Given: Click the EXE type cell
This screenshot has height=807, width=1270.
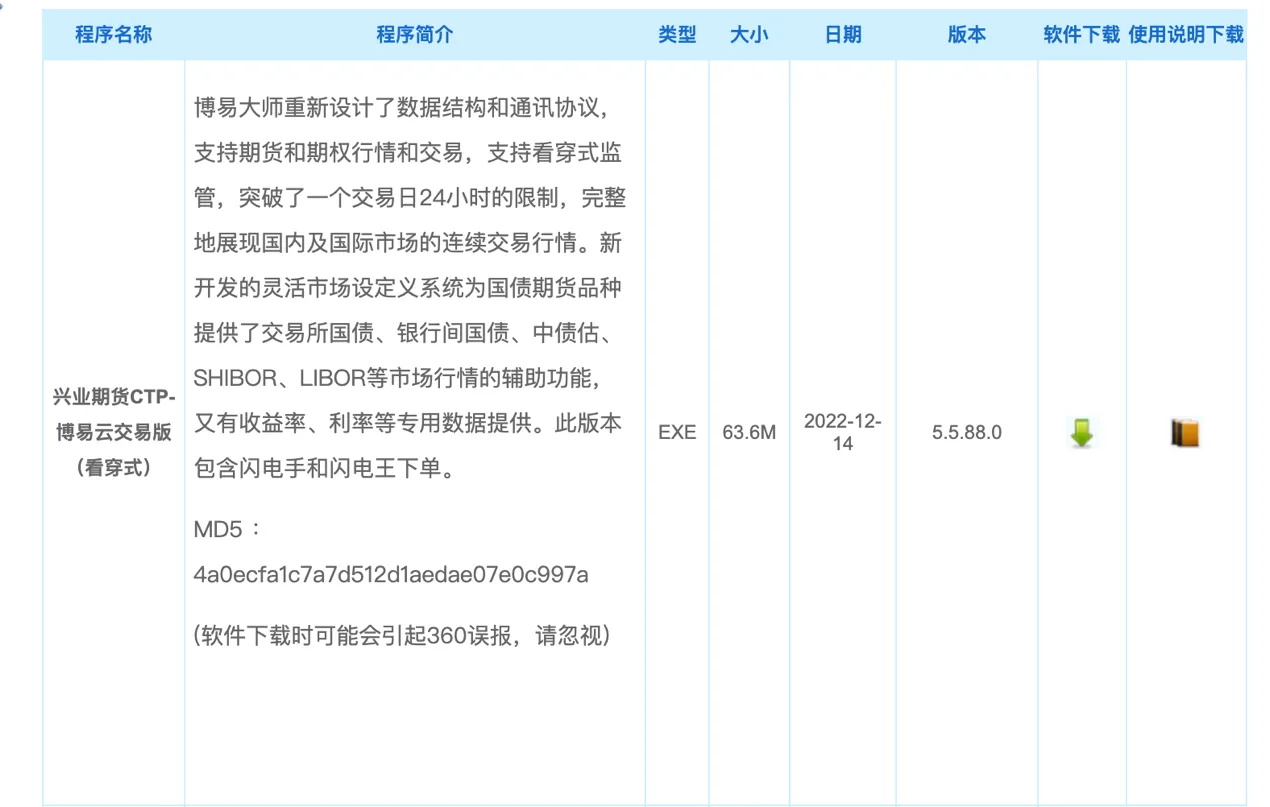Looking at the screenshot, I should [x=677, y=433].
